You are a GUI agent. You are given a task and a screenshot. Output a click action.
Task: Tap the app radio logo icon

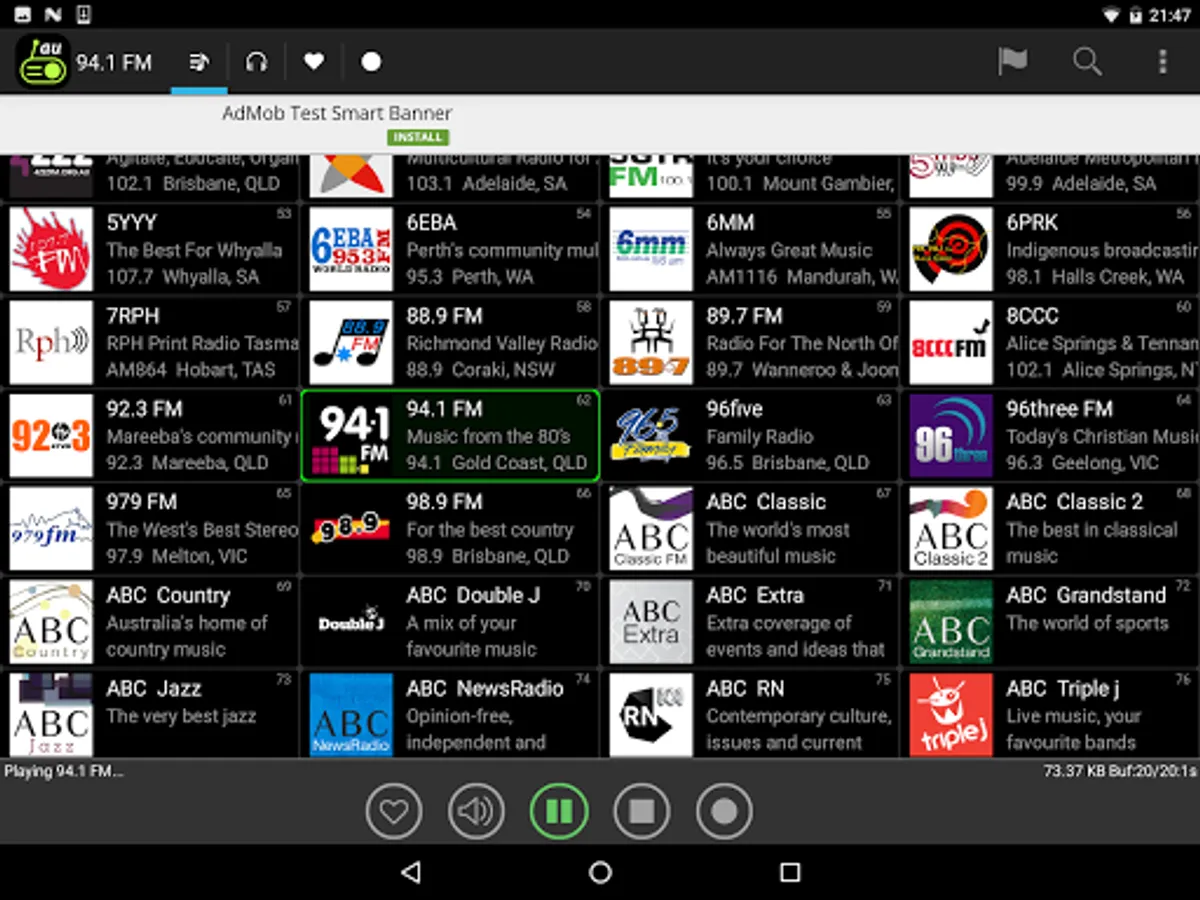pyautogui.click(x=42, y=62)
